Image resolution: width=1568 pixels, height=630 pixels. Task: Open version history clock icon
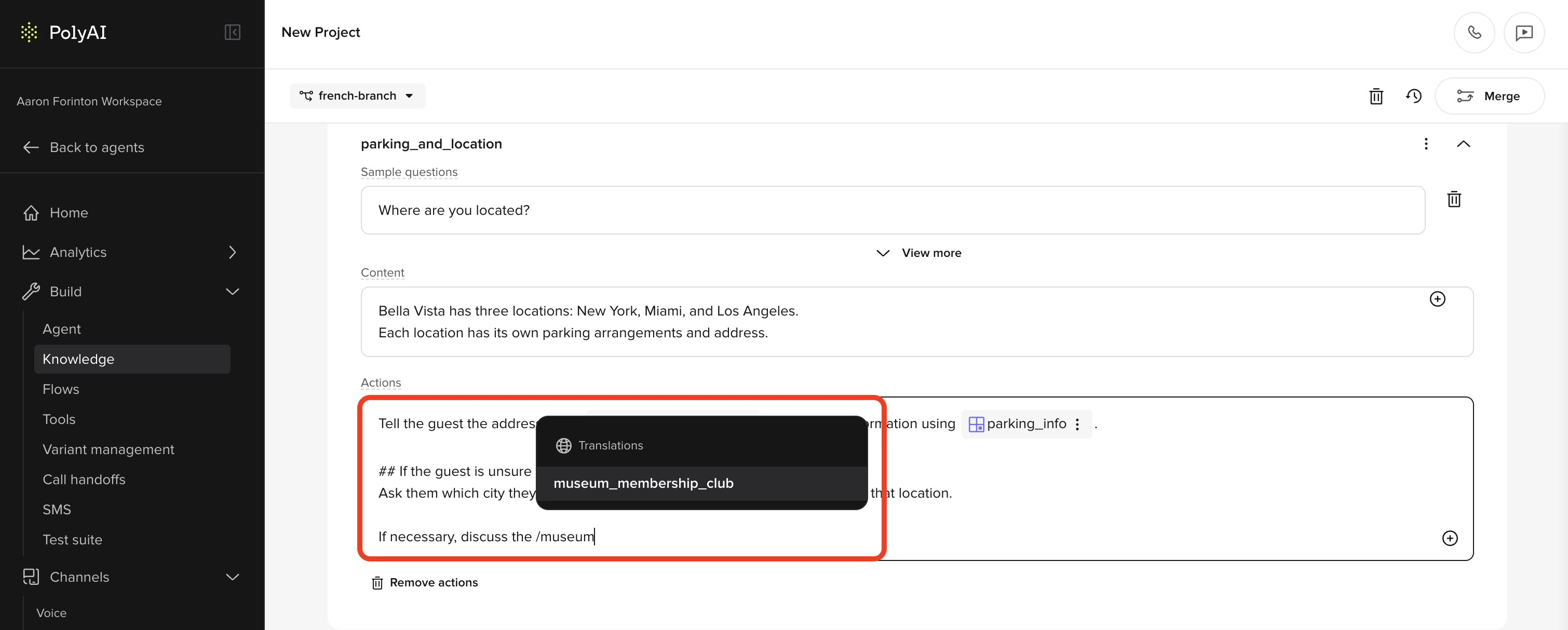(x=1413, y=96)
